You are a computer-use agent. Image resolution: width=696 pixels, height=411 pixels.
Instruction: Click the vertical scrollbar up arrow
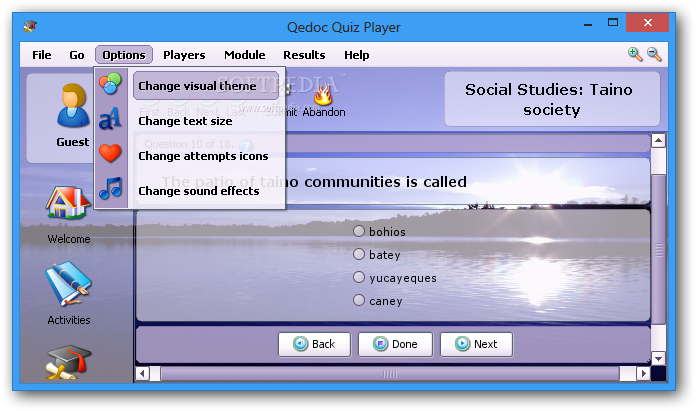pyautogui.click(x=658, y=141)
